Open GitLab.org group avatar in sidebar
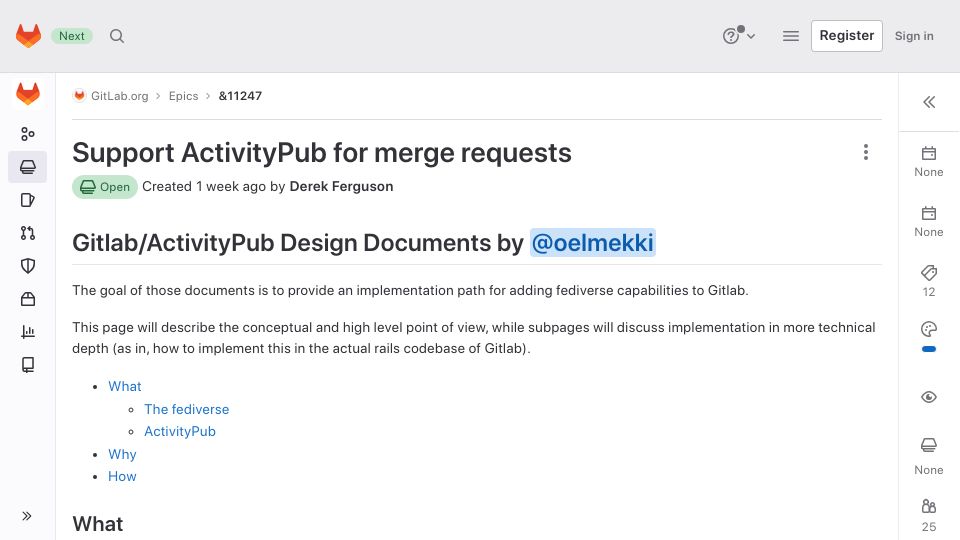 pyautogui.click(x=28, y=94)
